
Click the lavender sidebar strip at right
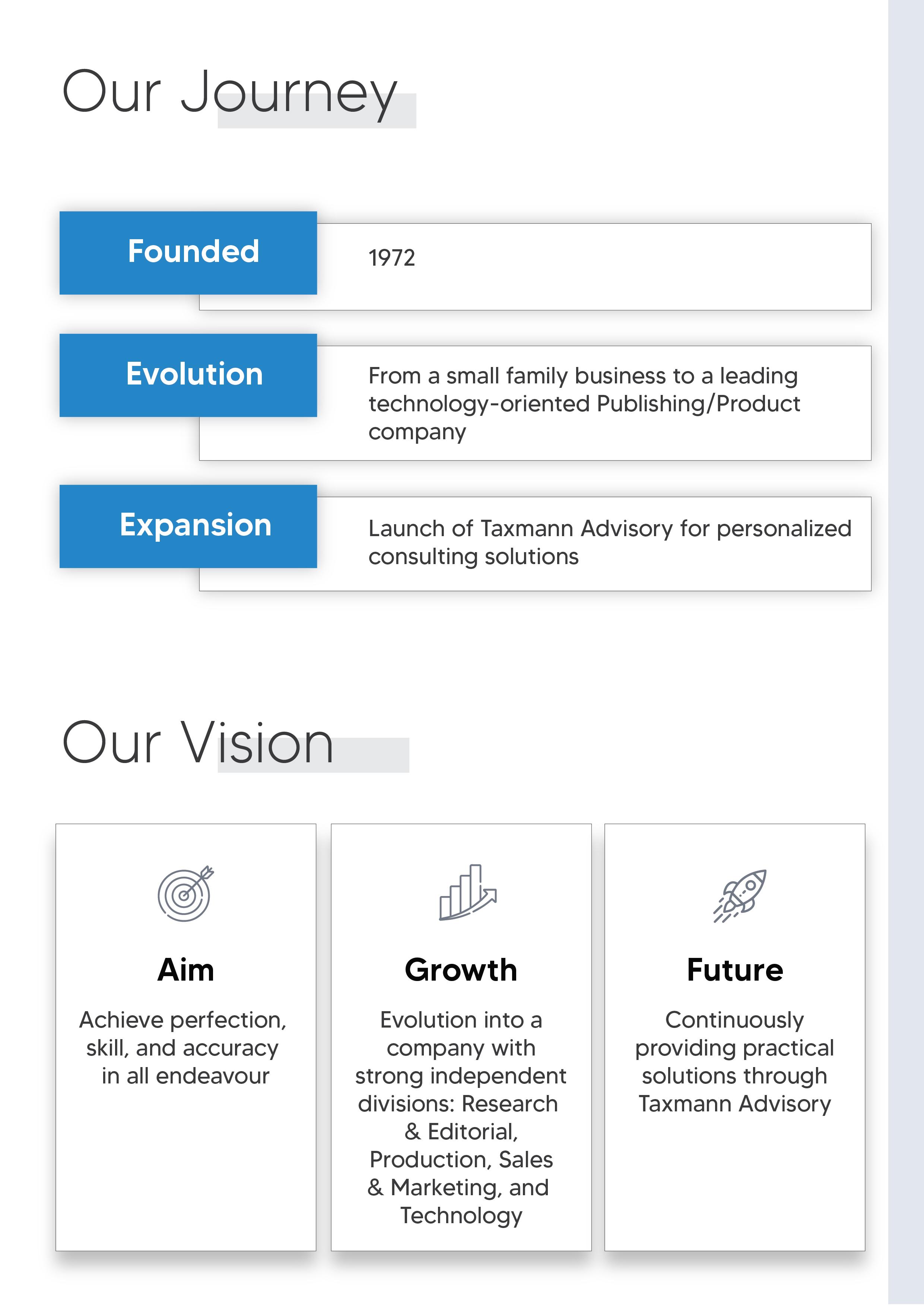(906, 653)
